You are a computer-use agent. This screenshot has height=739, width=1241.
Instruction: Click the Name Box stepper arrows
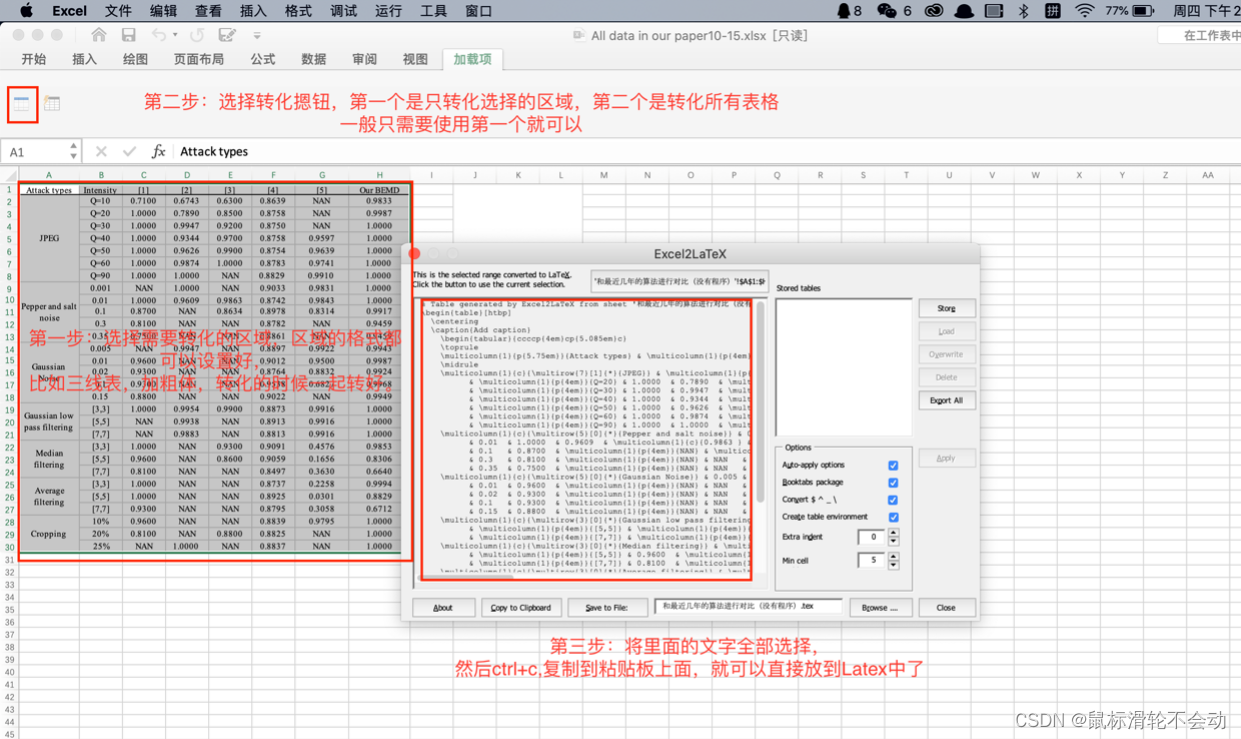click(x=73, y=152)
